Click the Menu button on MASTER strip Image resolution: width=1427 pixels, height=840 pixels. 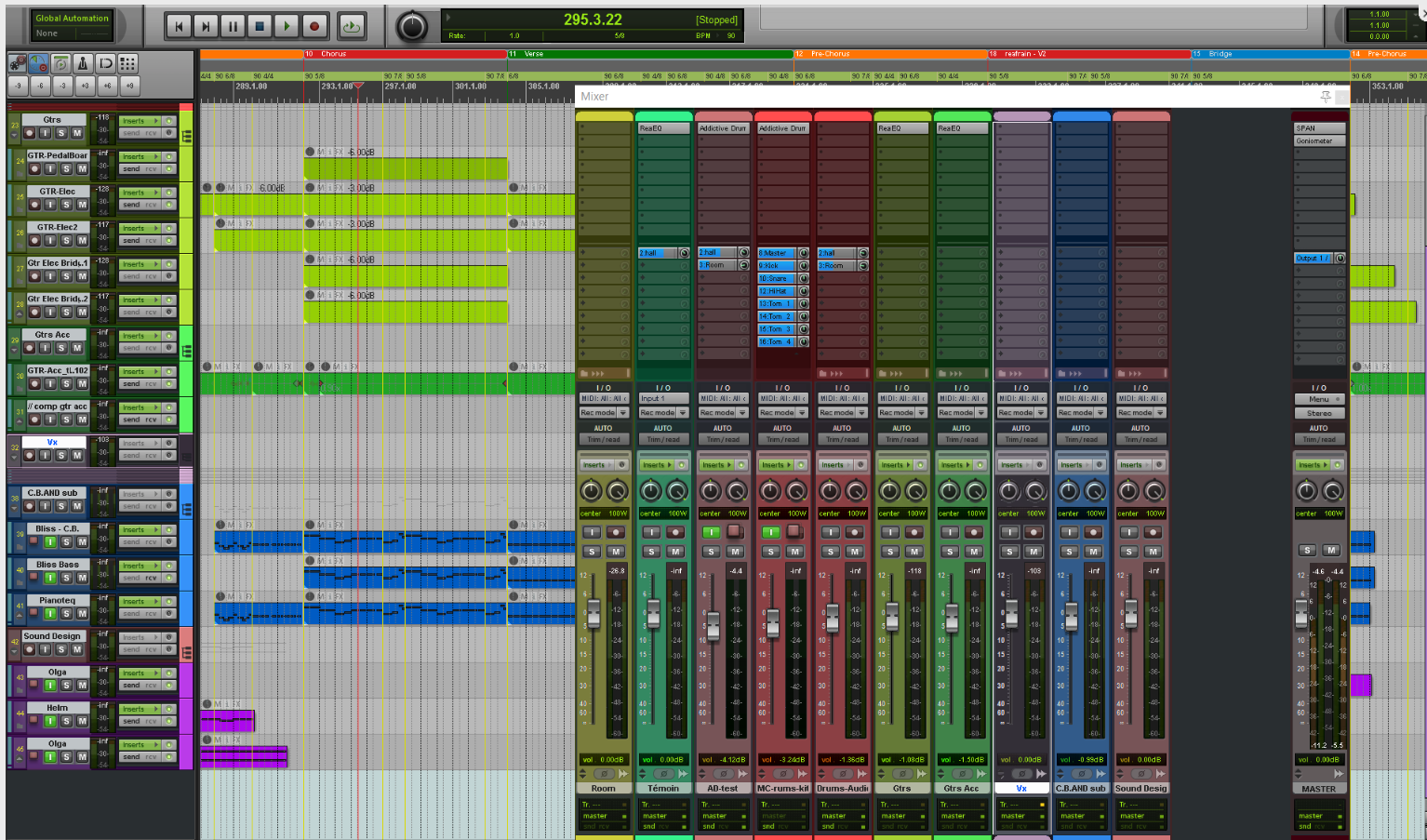click(x=1319, y=399)
